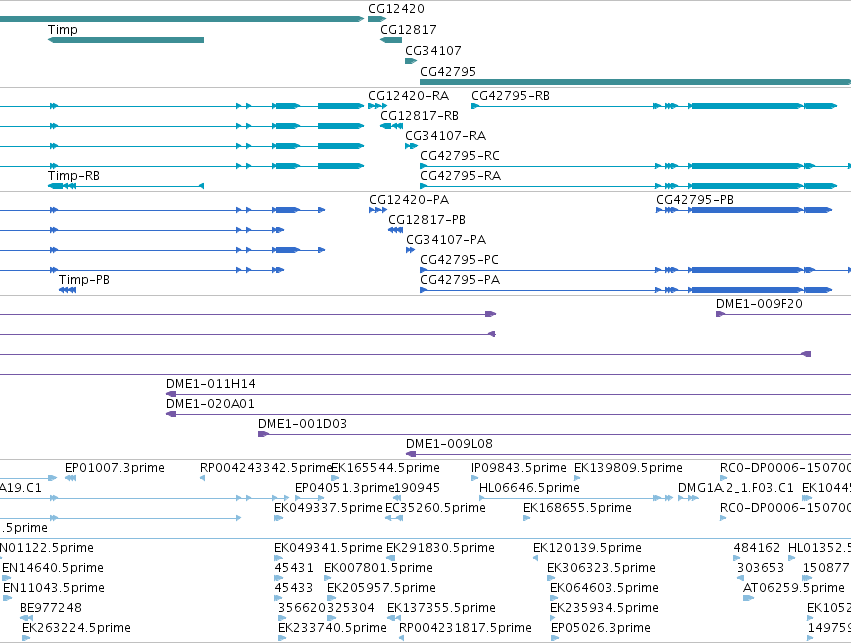851x643 pixels.
Task: Select the HL06646.5prime EST label
Action: (x=529, y=489)
